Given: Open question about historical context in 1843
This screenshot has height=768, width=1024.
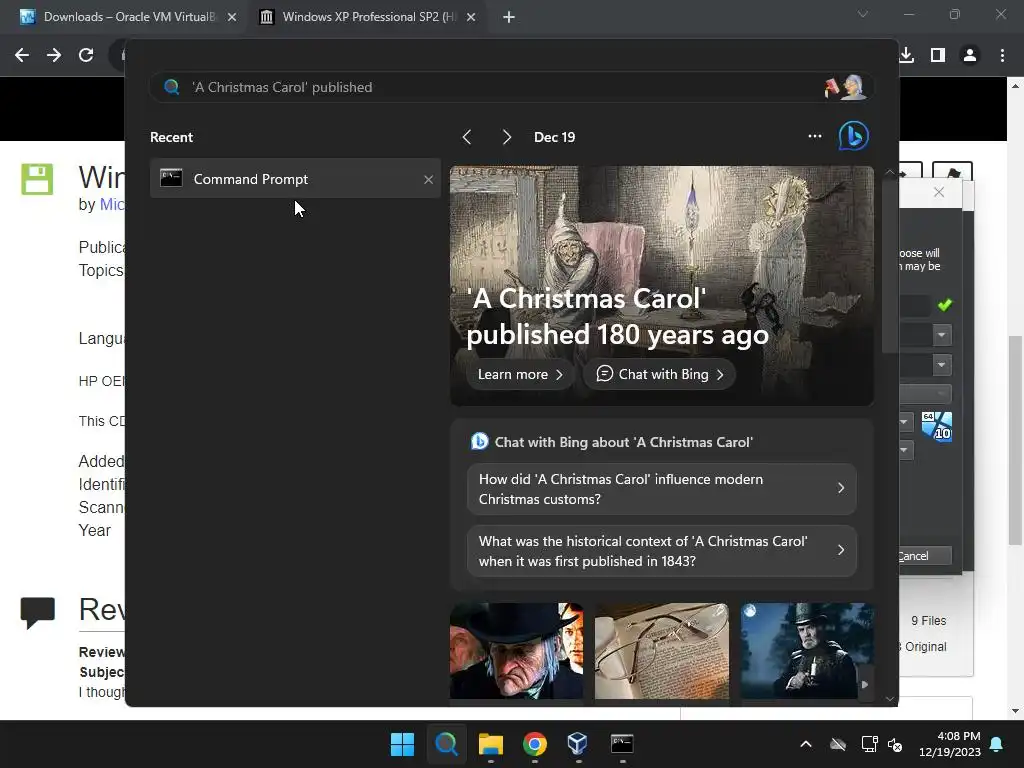Looking at the screenshot, I should coord(662,551).
